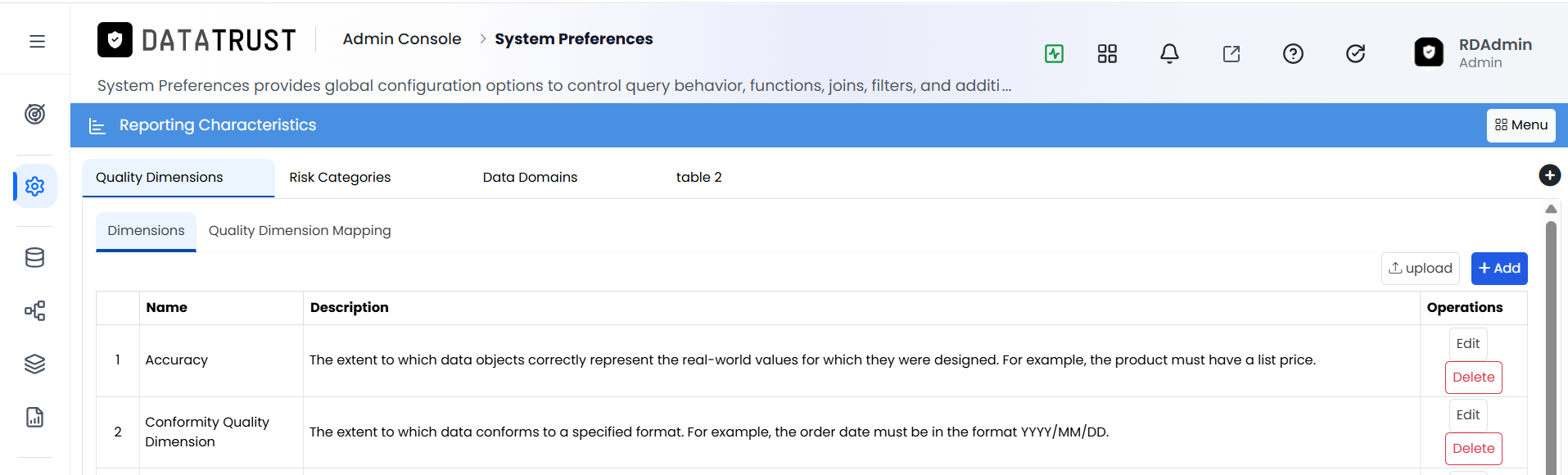Switch to the Risk Categories tab
The image size is (1568, 475).
pyautogui.click(x=340, y=178)
